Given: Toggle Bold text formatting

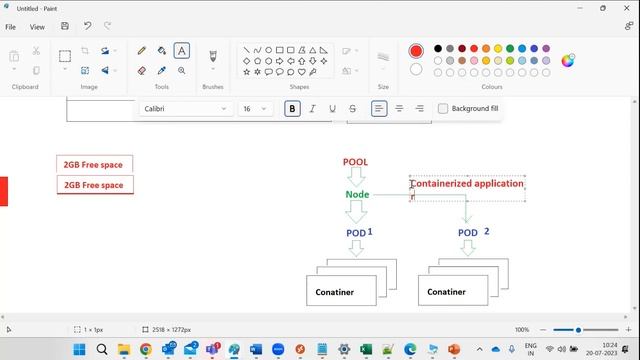Looking at the screenshot, I should (x=292, y=109).
